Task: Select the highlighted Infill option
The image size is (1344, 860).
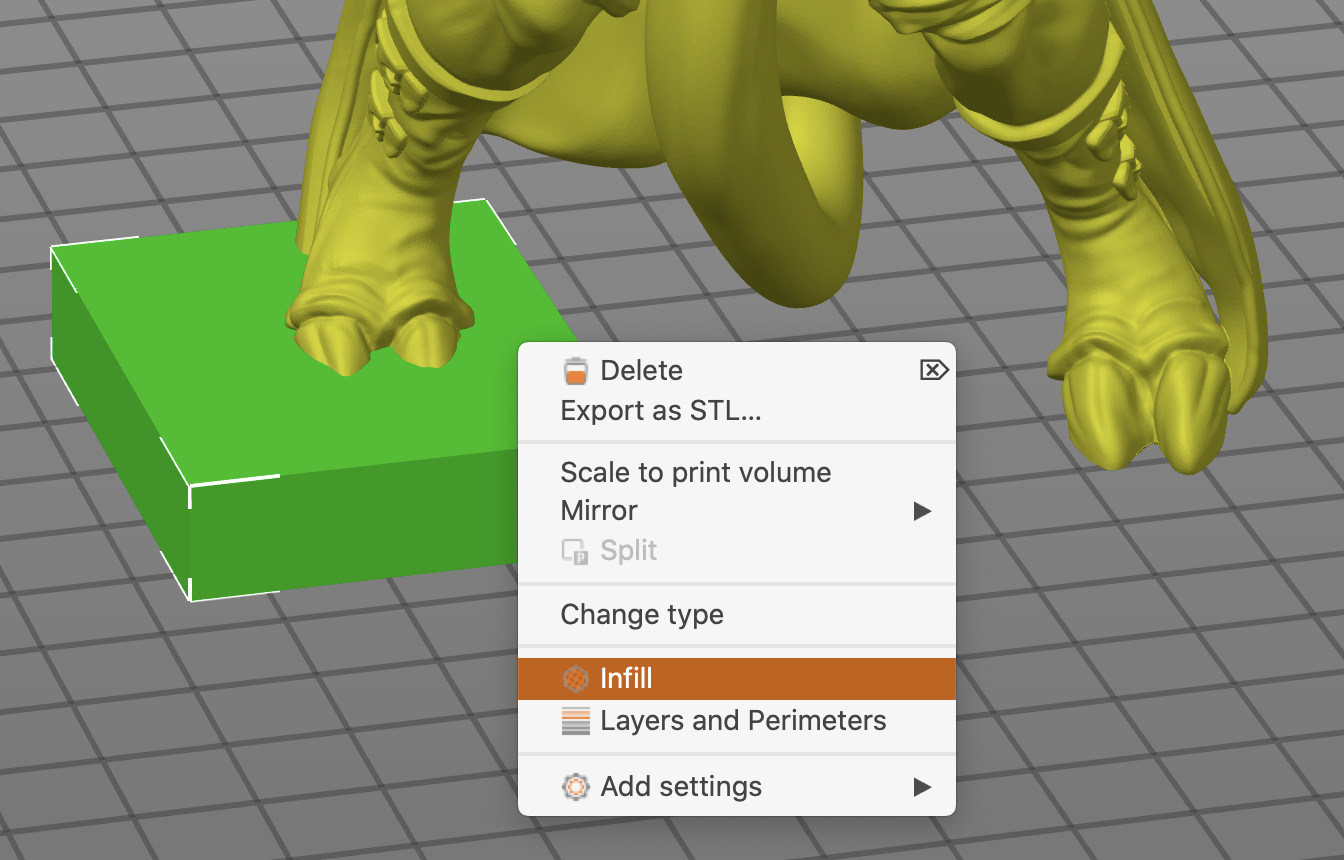Action: tap(737, 679)
